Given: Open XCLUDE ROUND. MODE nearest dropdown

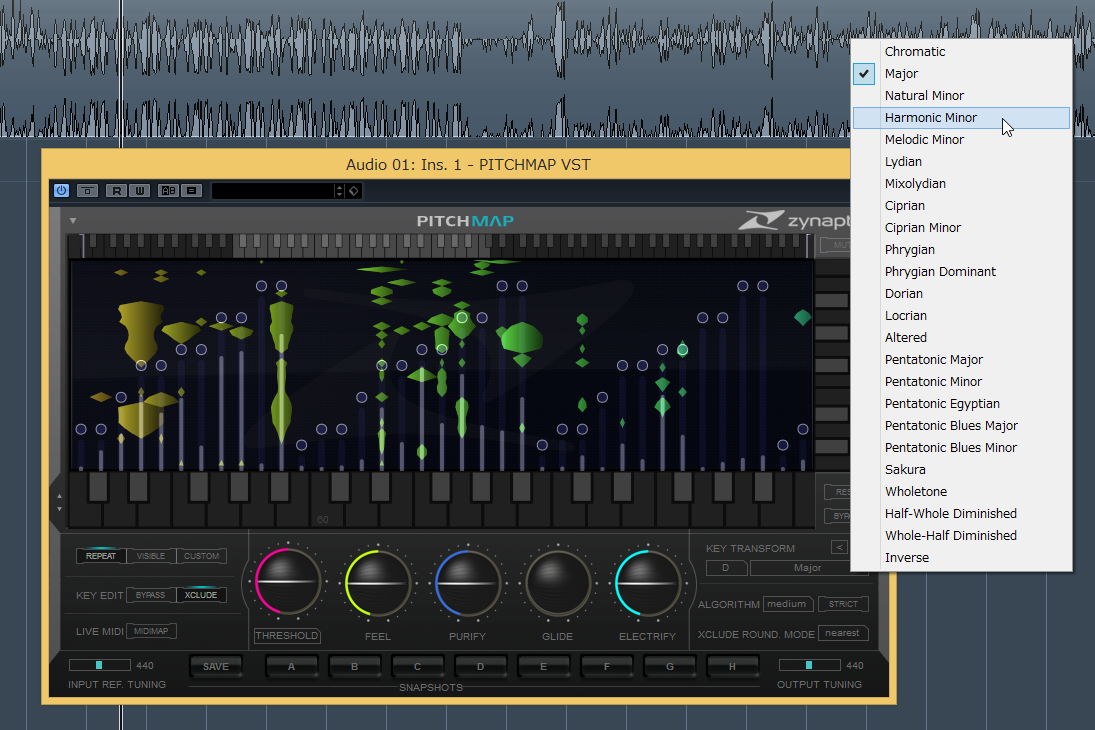Looking at the screenshot, I should point(843,633).
